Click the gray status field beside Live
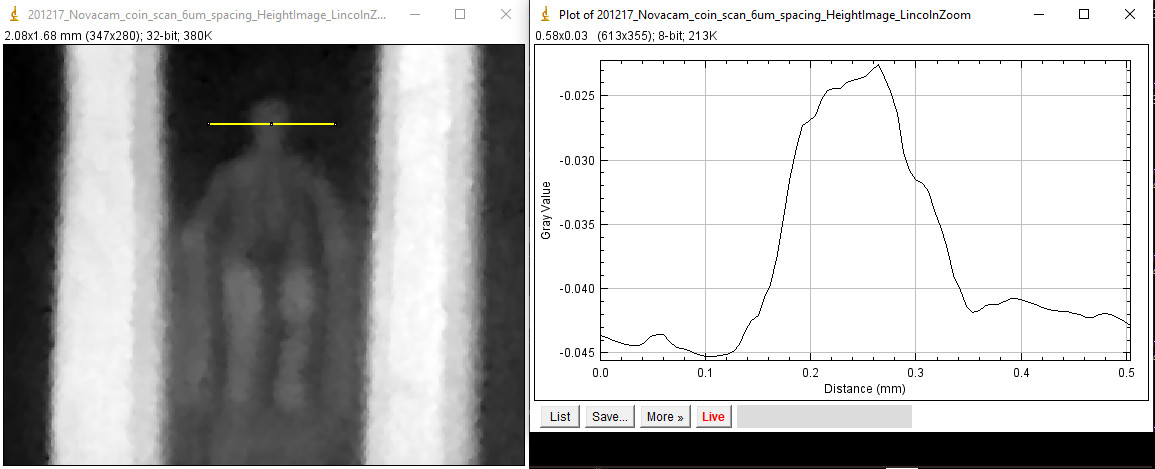Screen dimensions: 1155x469 point(824,417)
